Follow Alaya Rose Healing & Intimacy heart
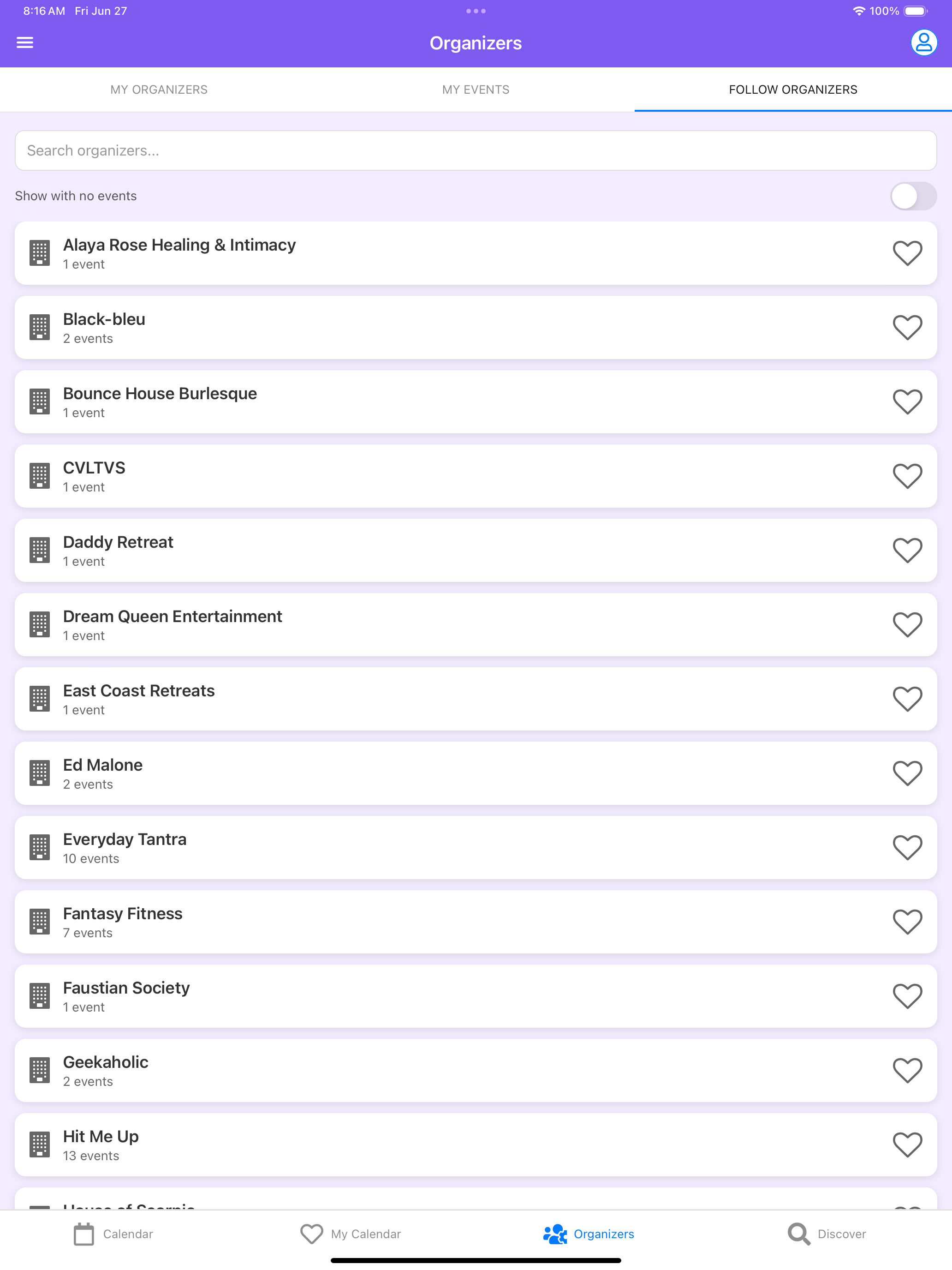 907,253
